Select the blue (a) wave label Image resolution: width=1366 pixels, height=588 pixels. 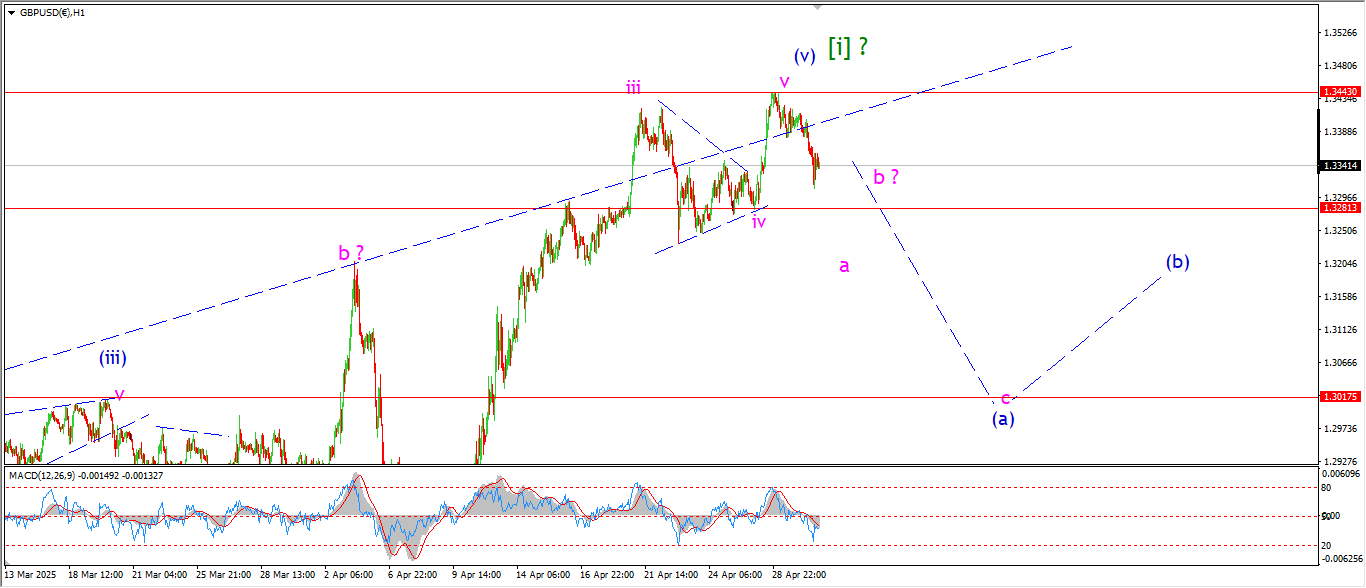(x=1003, y=419)
